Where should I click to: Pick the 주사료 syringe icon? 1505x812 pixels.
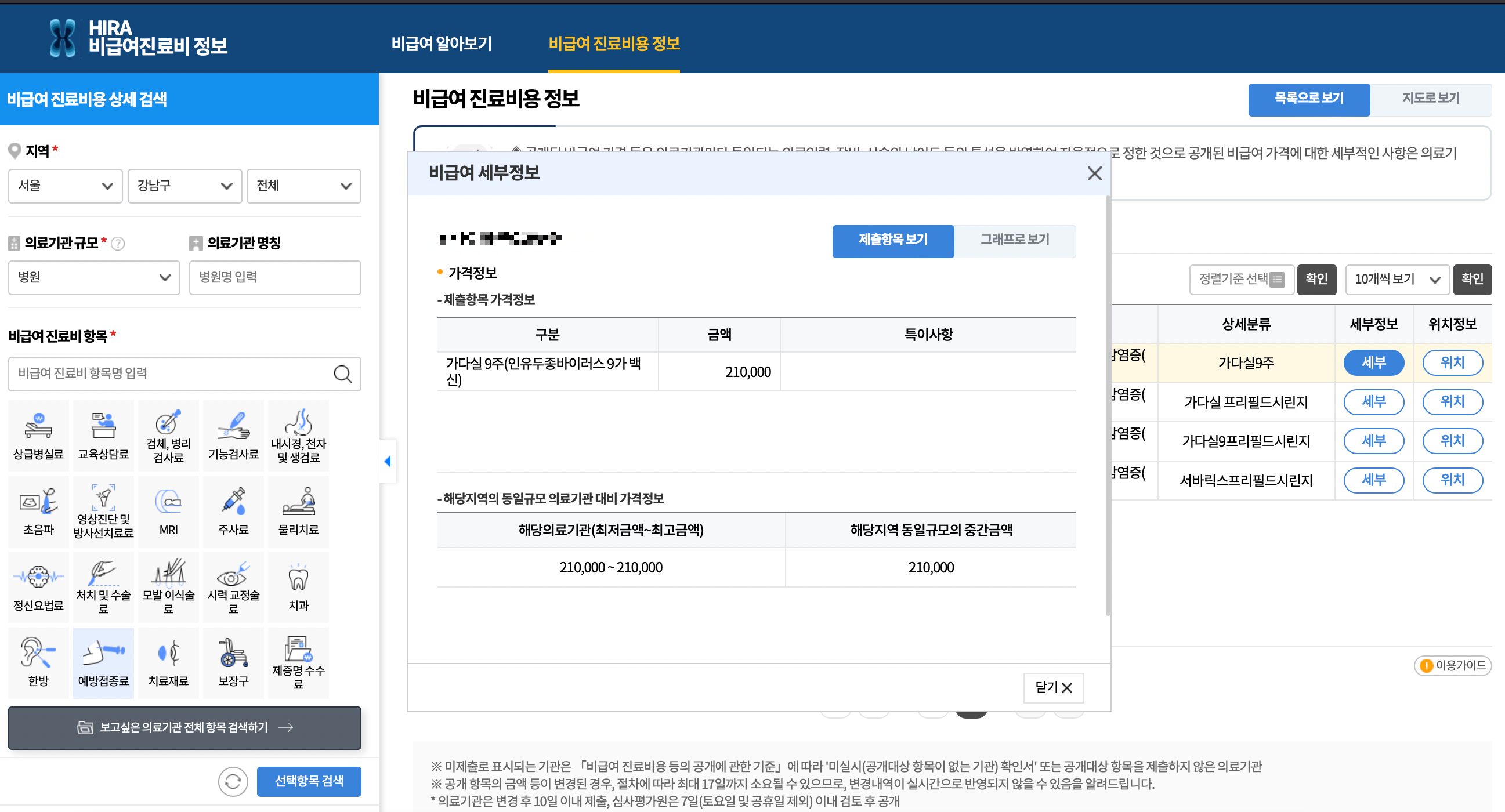[x=233, y=510]
